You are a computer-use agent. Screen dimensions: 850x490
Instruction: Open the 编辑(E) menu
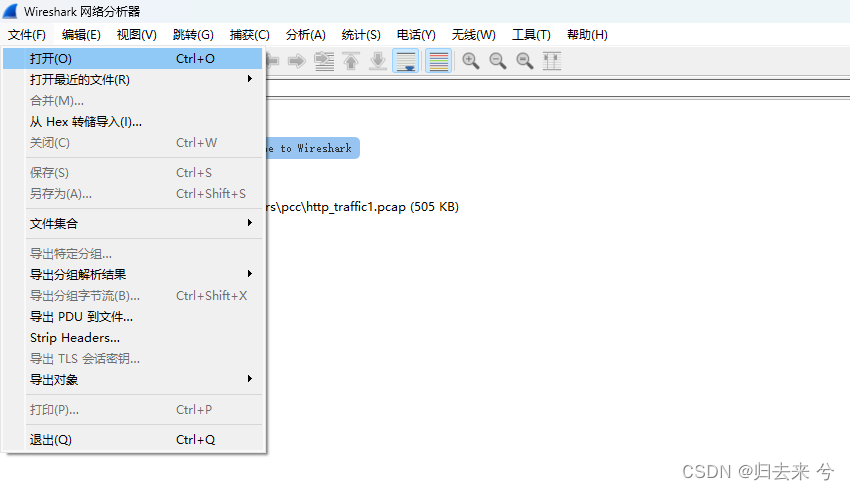[81, 35]
